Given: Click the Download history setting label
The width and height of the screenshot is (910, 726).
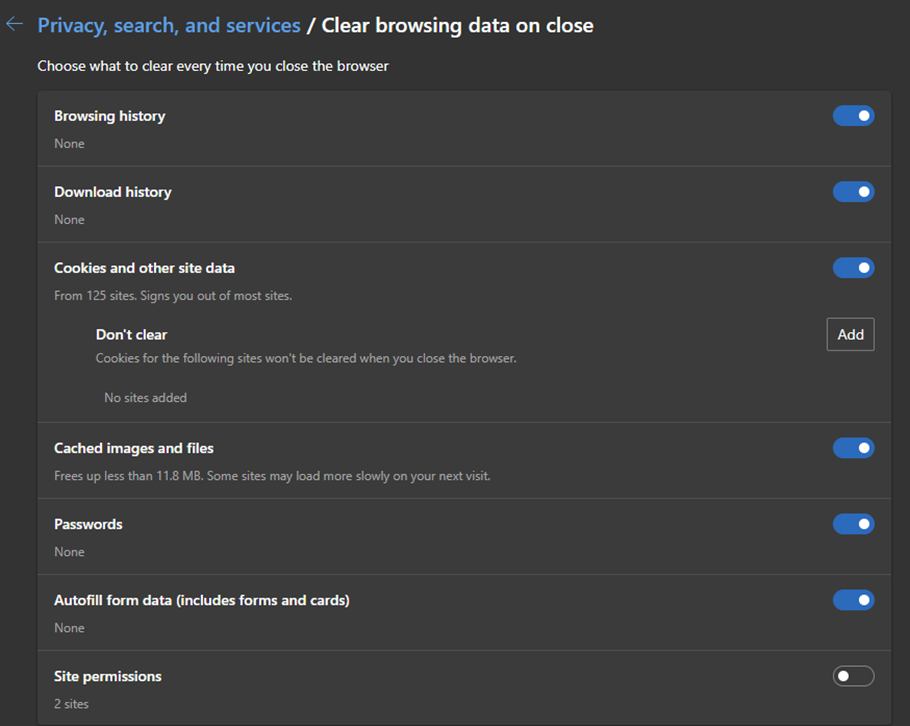Looking at the screenshot, I should click(113, 192).
